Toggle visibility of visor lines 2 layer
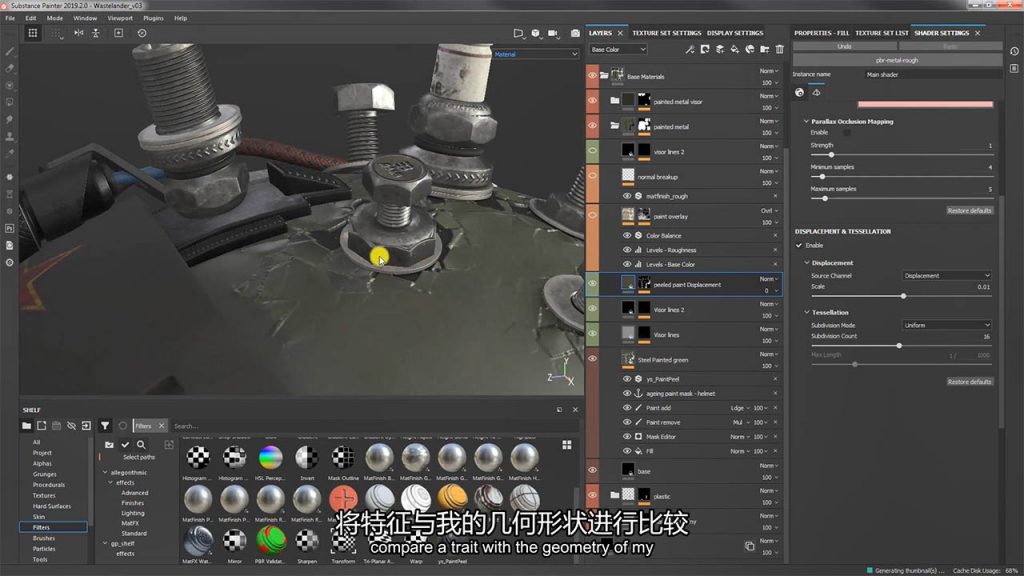This screenshot has width=1024, height=576. pyautogui.click(x=592, y=152)
